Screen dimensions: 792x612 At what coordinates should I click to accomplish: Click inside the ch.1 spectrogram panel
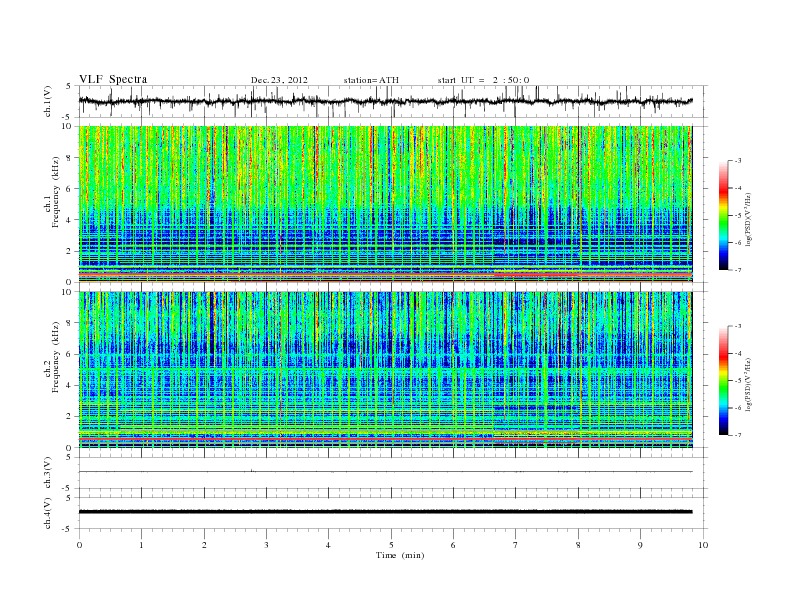point(385,204)
